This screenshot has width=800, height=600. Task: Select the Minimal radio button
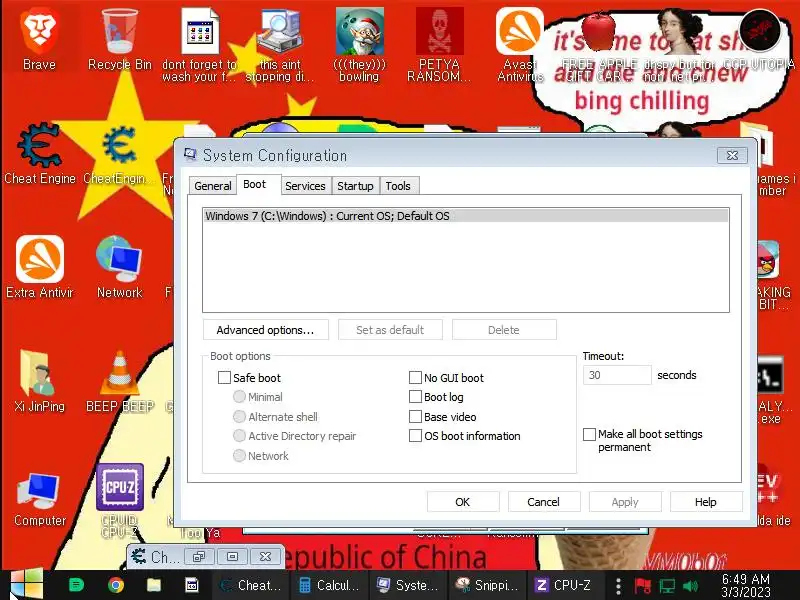[239, 396]
